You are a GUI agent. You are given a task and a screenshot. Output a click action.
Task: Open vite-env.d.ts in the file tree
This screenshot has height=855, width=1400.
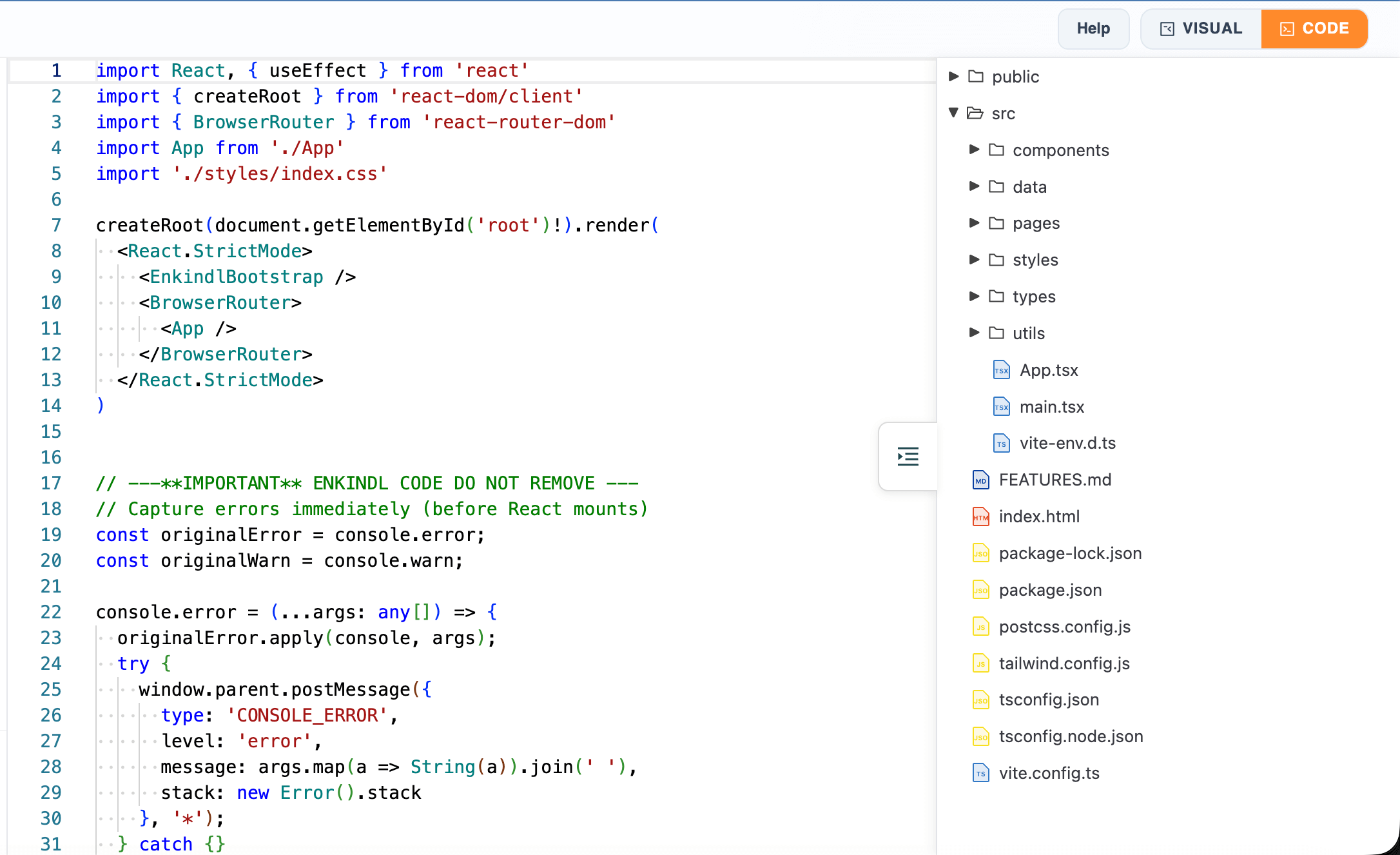[1067, 443]
